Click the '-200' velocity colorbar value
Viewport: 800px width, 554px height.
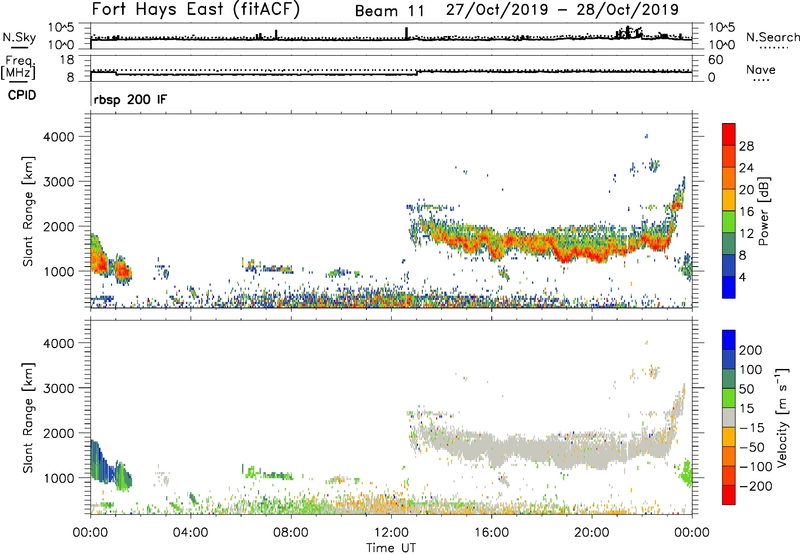click(756, 486)
